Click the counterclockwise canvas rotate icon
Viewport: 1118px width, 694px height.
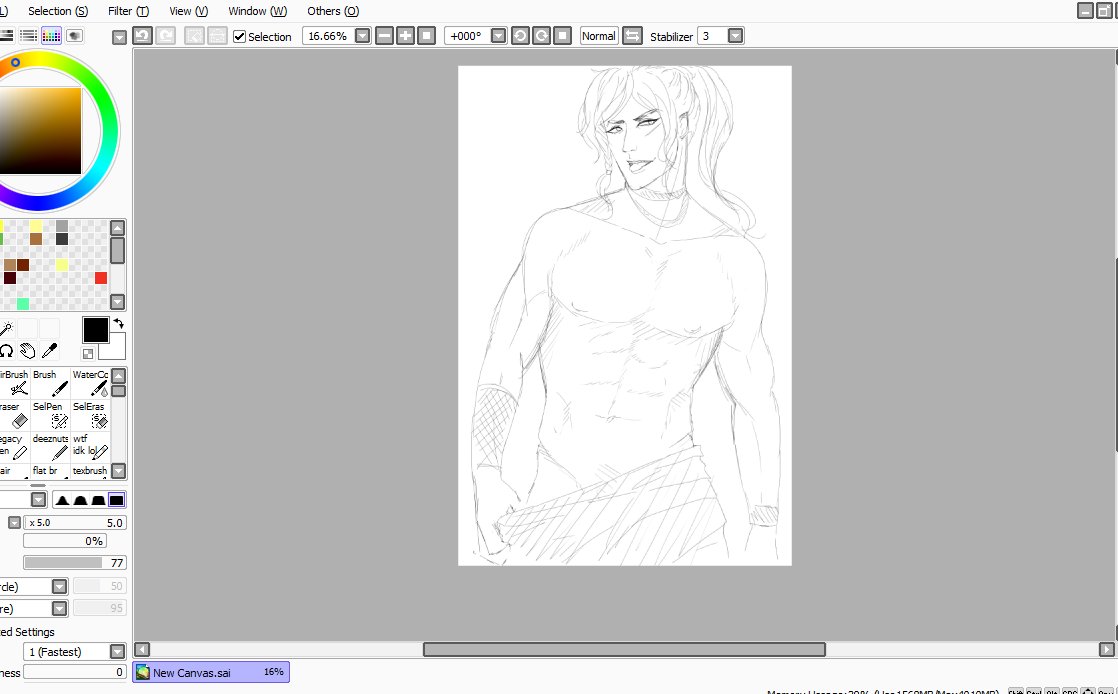[519, 35]
